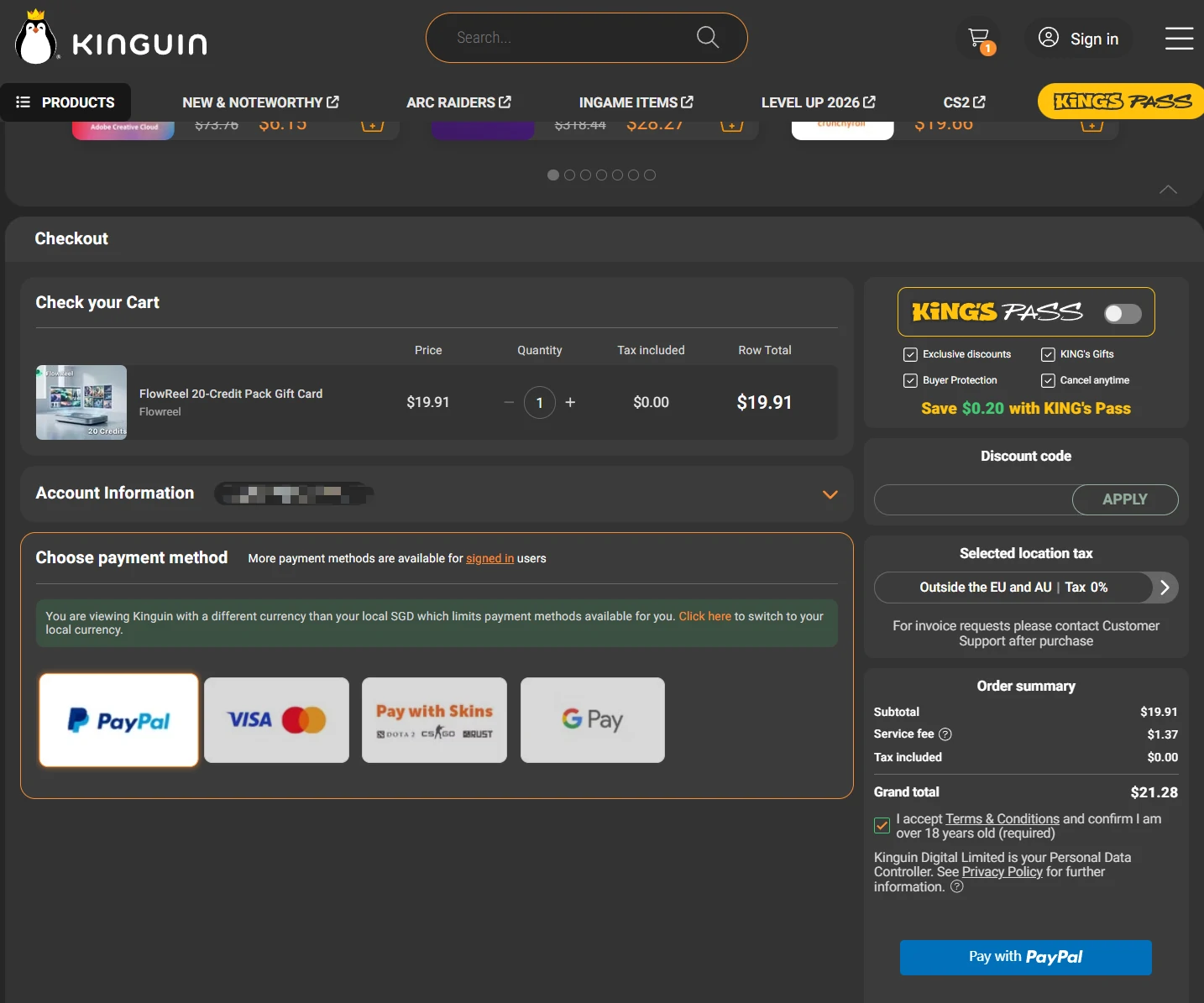Open the shopping cart icon
This screenshot has height=1003, width=1204.
pyautogui.click(x=978, y=39)
